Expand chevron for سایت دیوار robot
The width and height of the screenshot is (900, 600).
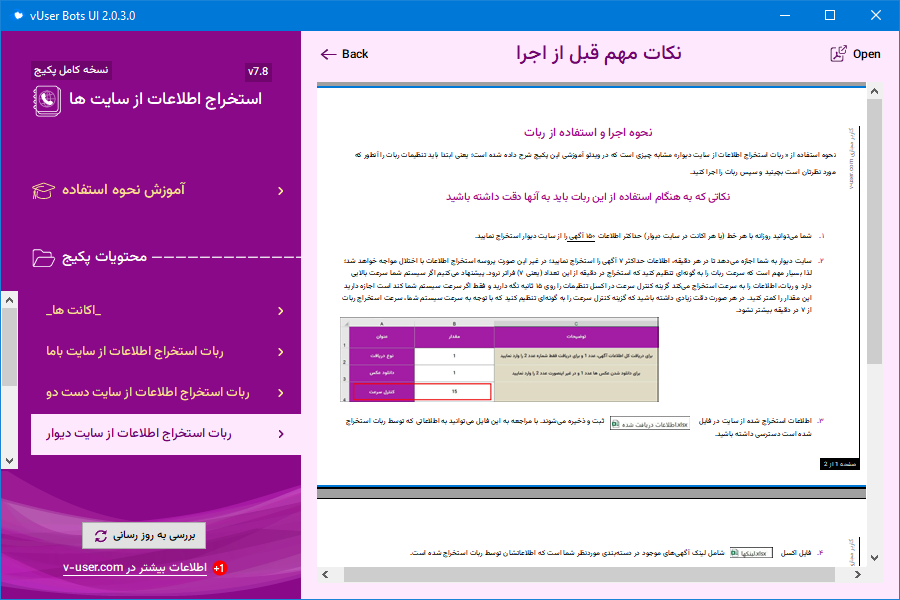tap(281, 434)
